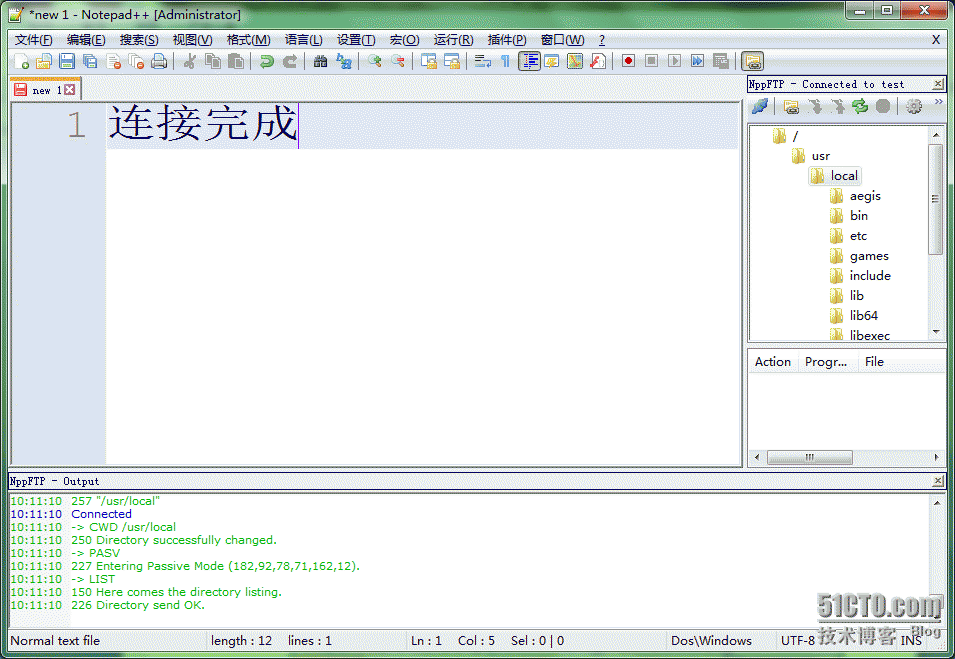Open Find with the binoculars icon
Viewport: 955px width, 659px height.
coord(320,61)
